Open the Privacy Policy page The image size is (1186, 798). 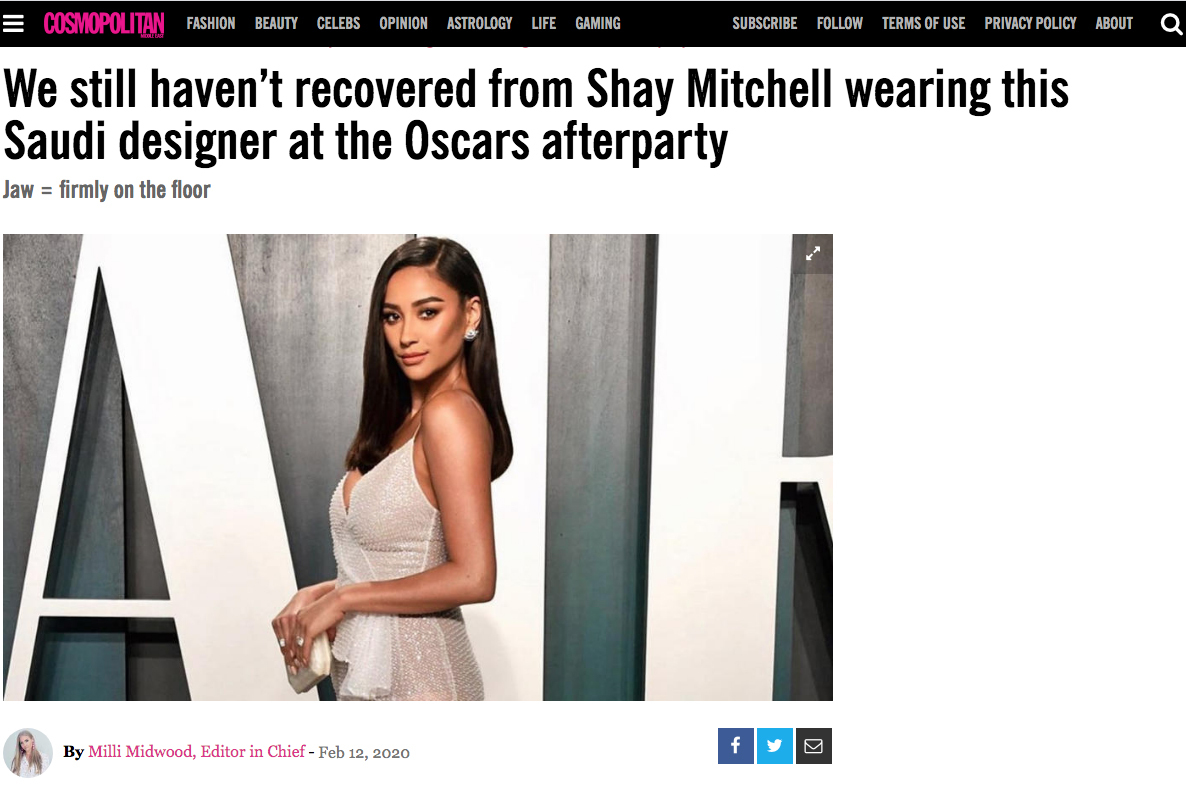[x=1030, y=23]
